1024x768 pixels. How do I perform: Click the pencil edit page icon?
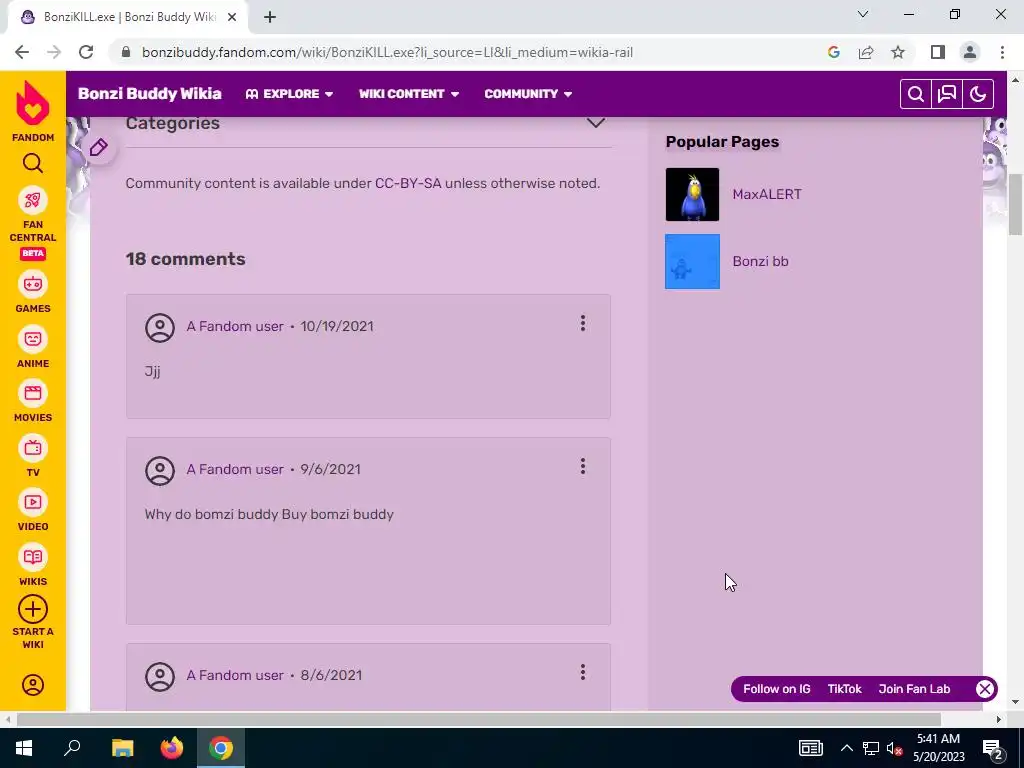[99, 148]
